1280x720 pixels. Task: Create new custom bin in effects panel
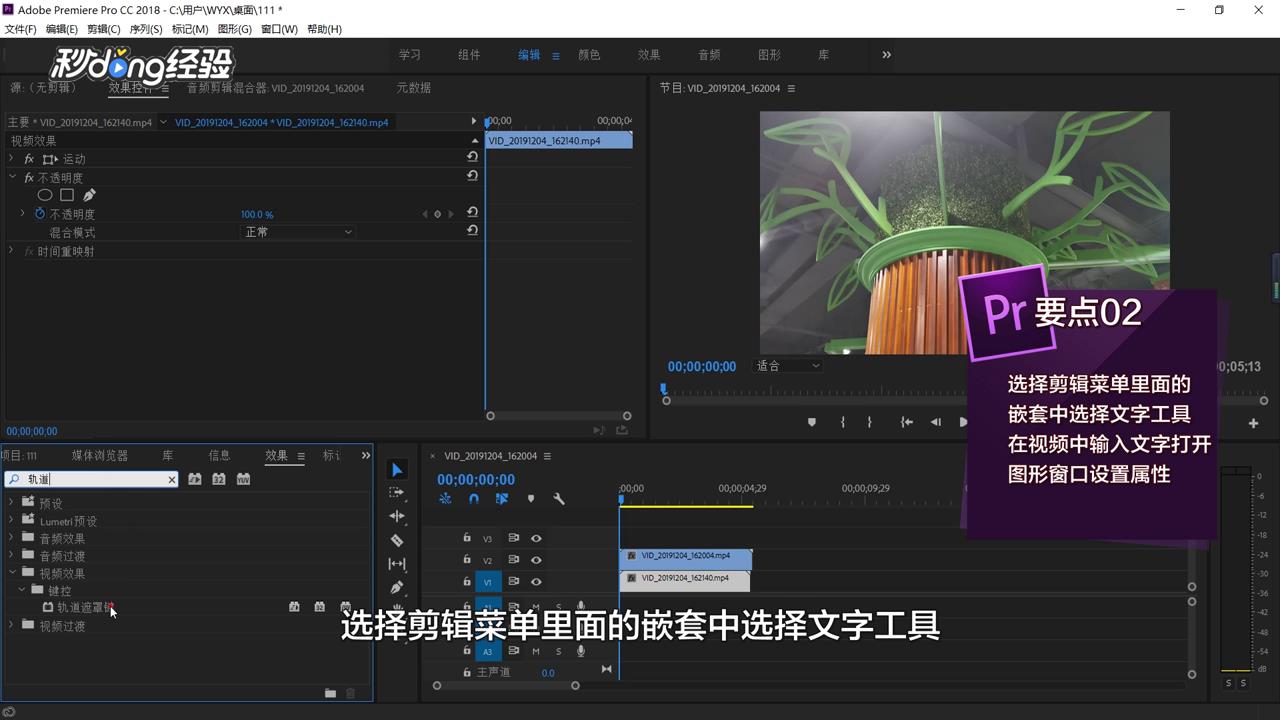330,693
